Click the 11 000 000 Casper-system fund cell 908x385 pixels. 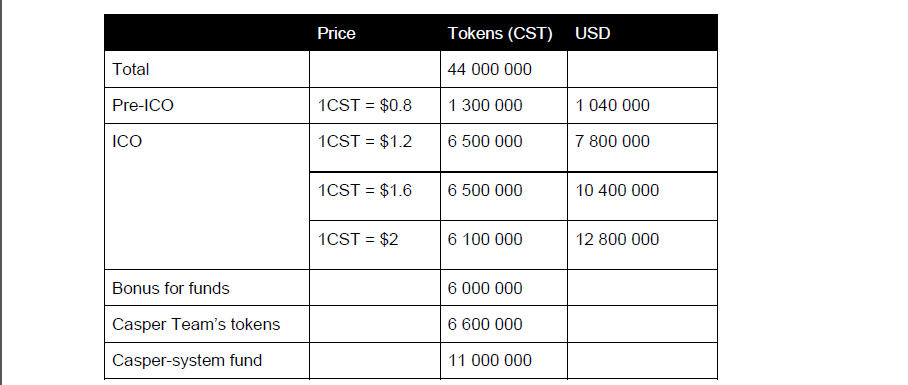click(x=490, y=360)
